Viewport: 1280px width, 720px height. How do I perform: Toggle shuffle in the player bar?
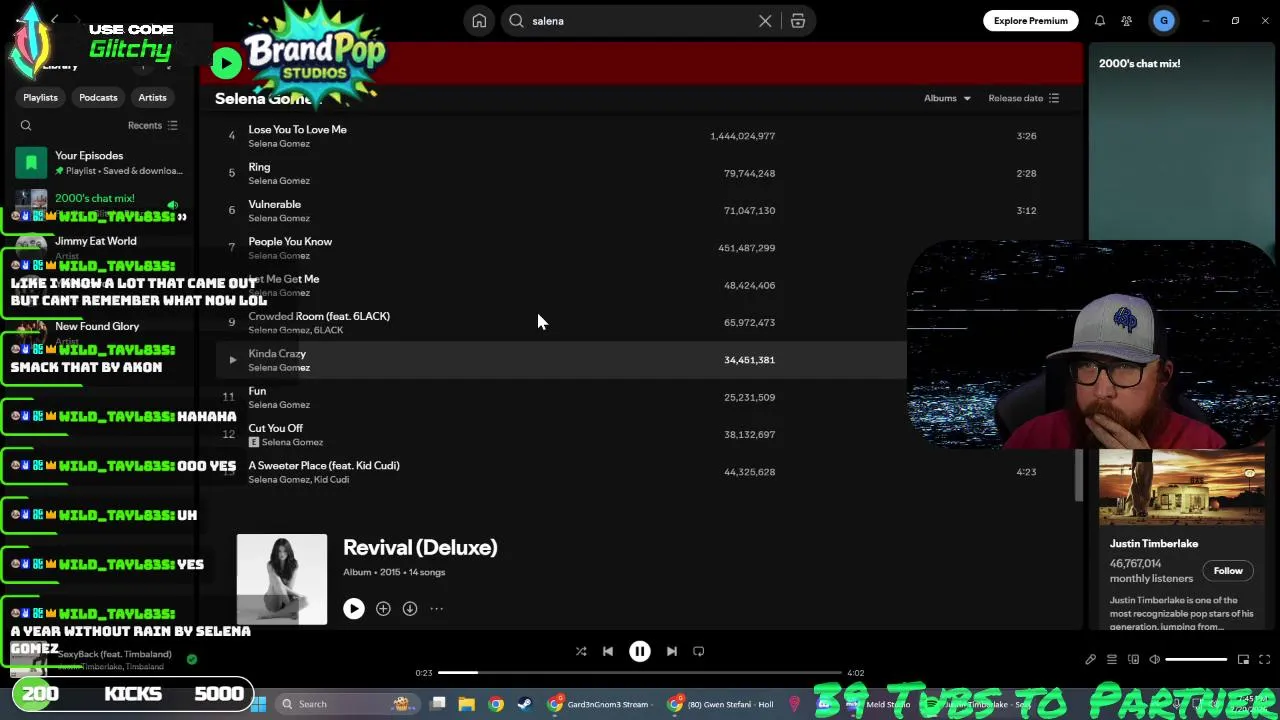click(x=581, y=651)
